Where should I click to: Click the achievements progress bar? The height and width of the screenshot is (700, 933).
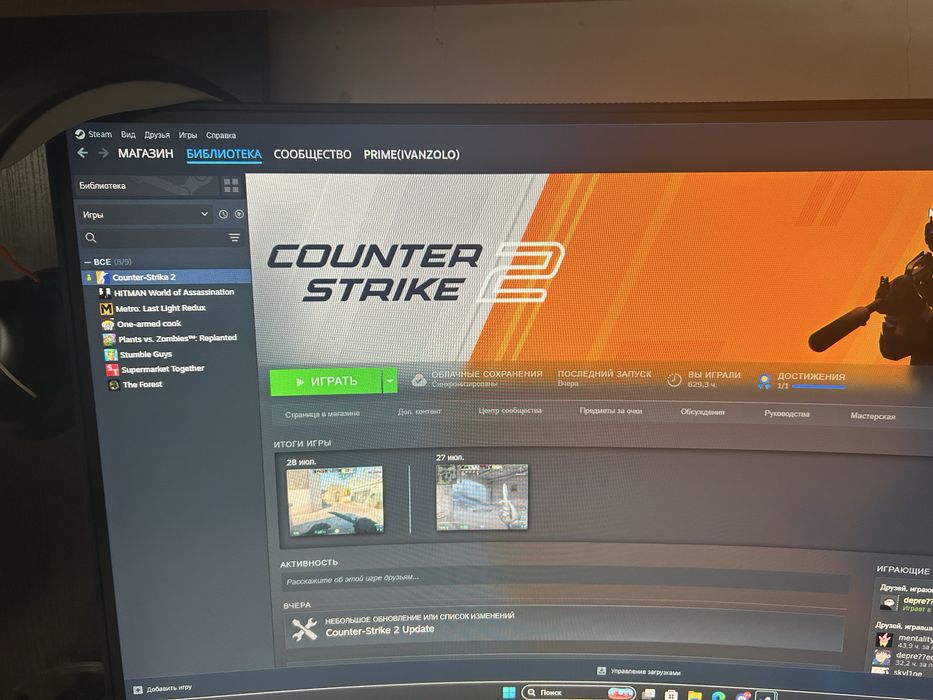(819, 387)
